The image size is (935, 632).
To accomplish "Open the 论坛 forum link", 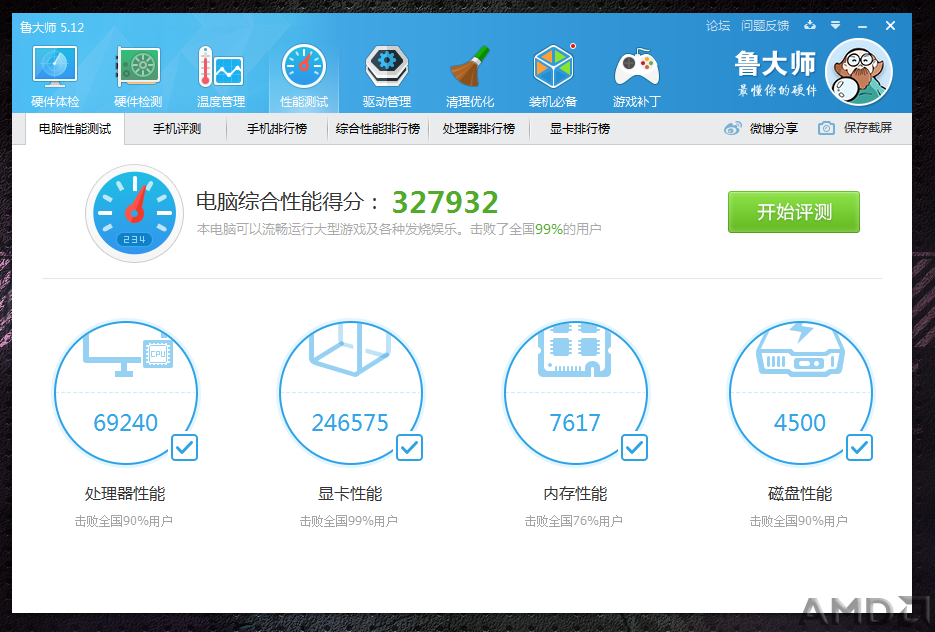I will click(718, 26).
